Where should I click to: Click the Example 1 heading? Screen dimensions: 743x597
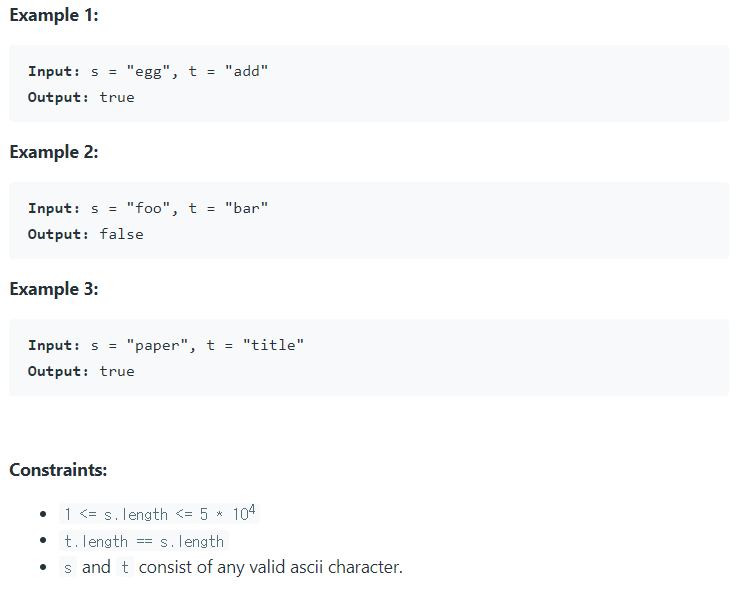[54, 15]
